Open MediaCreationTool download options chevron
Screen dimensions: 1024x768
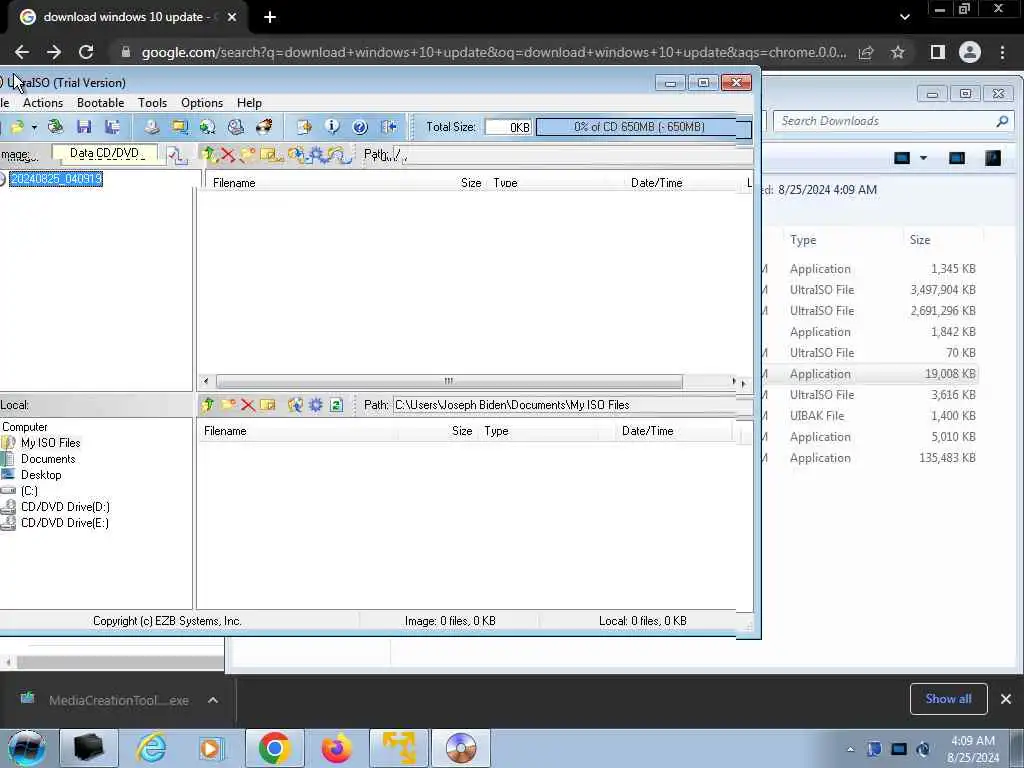click(x=213, y=700)
